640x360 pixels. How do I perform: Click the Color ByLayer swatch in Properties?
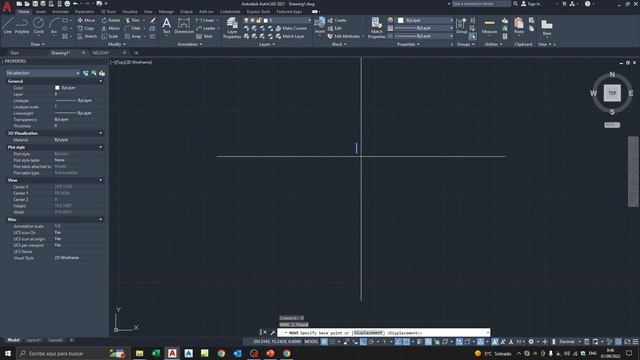(57, 88)
